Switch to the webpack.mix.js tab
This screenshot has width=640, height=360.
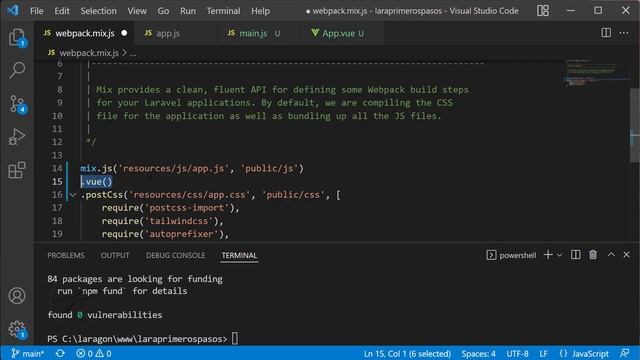(x=84, y=33)
